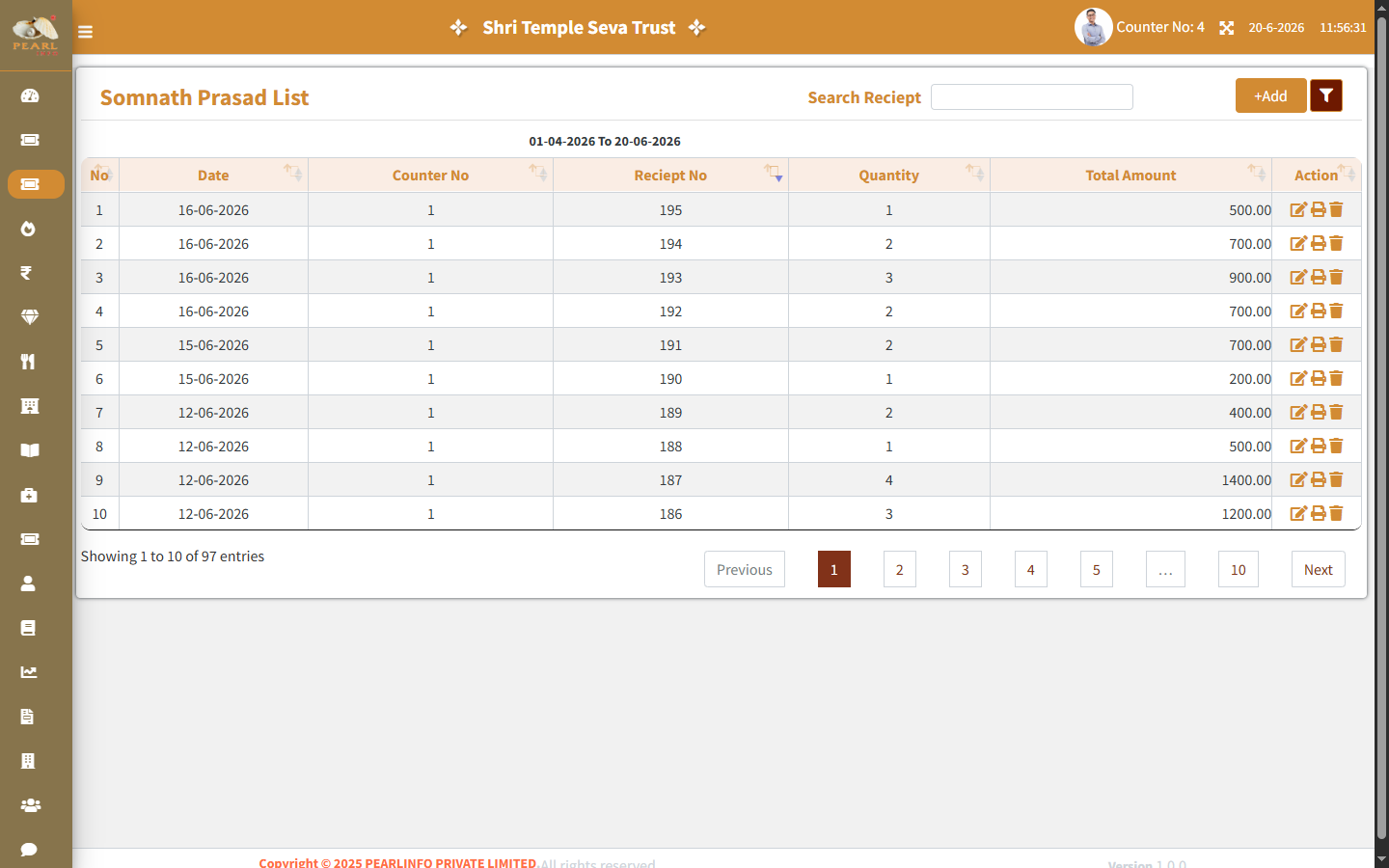Delete receipt 193 entry

click(x=1336, y=277)
